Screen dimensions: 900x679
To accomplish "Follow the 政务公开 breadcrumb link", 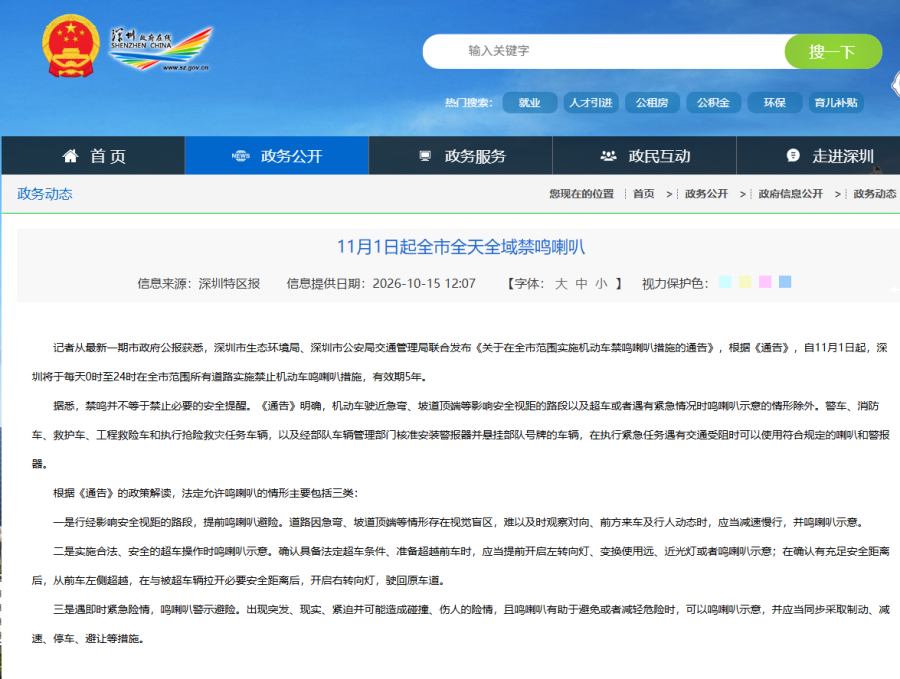I will pos(706,194).
